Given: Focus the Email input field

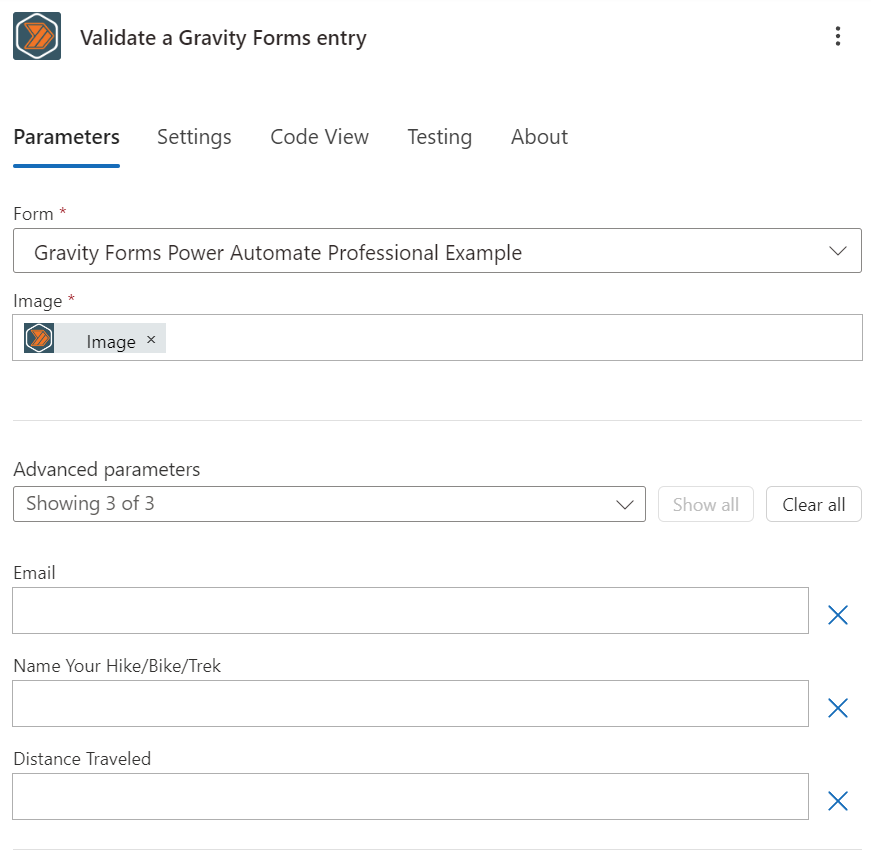Looking at the screenshot, I should pyautogui.click(x=411, y=610).
